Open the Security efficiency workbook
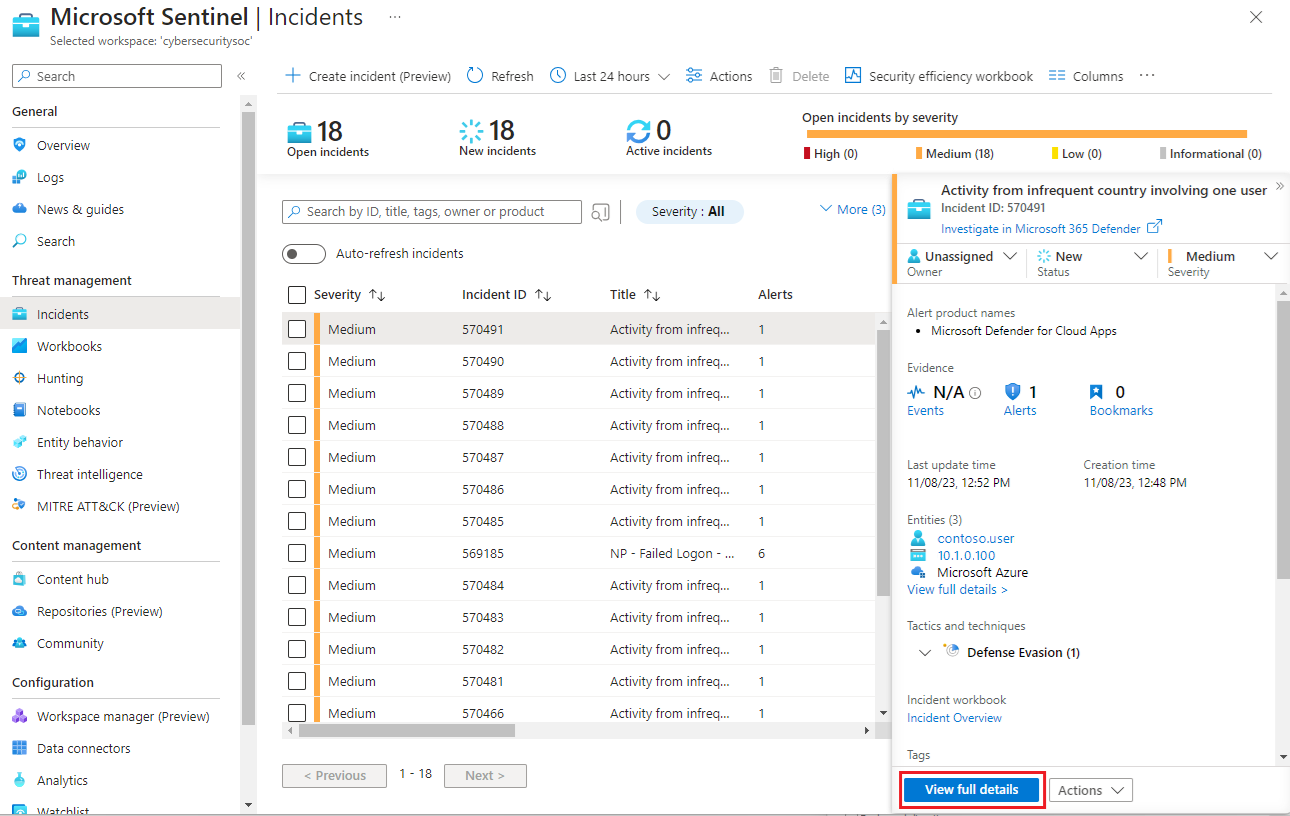The image size is (1290, 816). [x=939, y=76]
